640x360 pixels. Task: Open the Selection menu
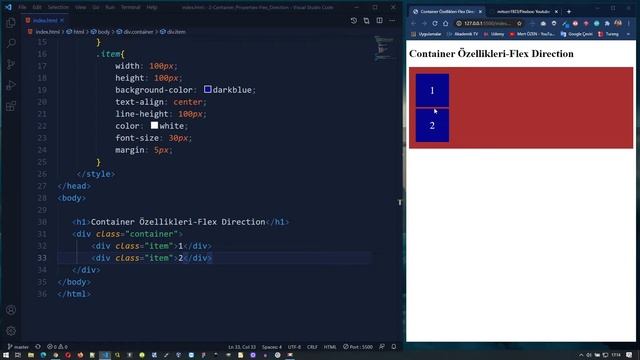(58, 7)
